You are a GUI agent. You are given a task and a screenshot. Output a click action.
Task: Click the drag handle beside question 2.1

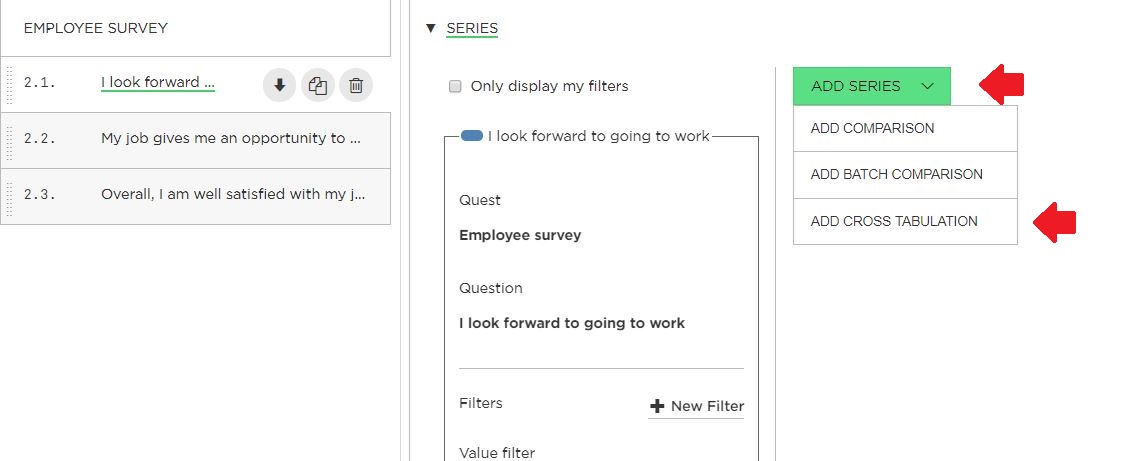pyautogui.click(x=9, y=85)
